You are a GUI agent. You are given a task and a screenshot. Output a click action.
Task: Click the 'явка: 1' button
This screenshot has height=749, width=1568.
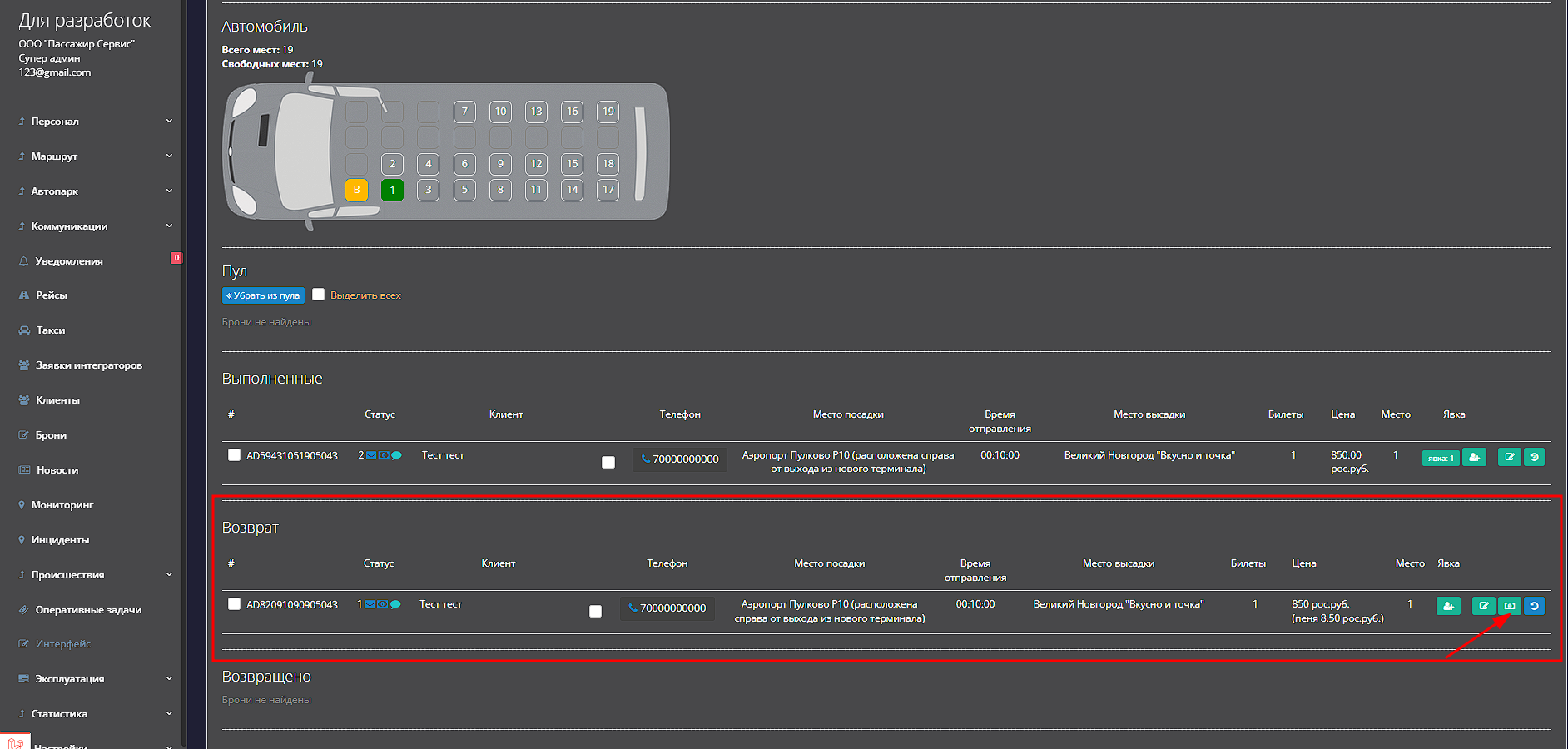point(1440,458)
